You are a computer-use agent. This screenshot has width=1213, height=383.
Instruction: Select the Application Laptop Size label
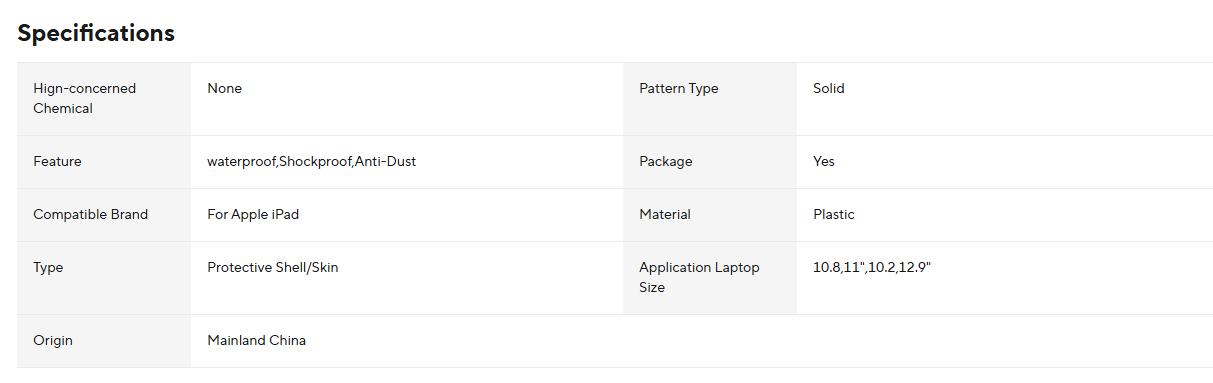point(700,277)
